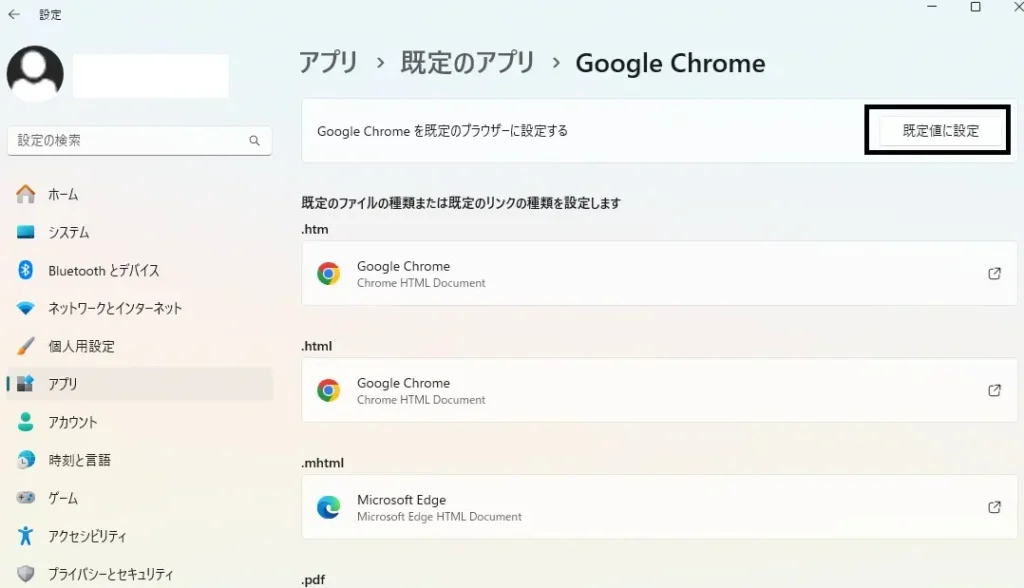Click the network Wi-Fi icon
The width and height of the screenshot is (1024, 588).
[x=25, y=308]
